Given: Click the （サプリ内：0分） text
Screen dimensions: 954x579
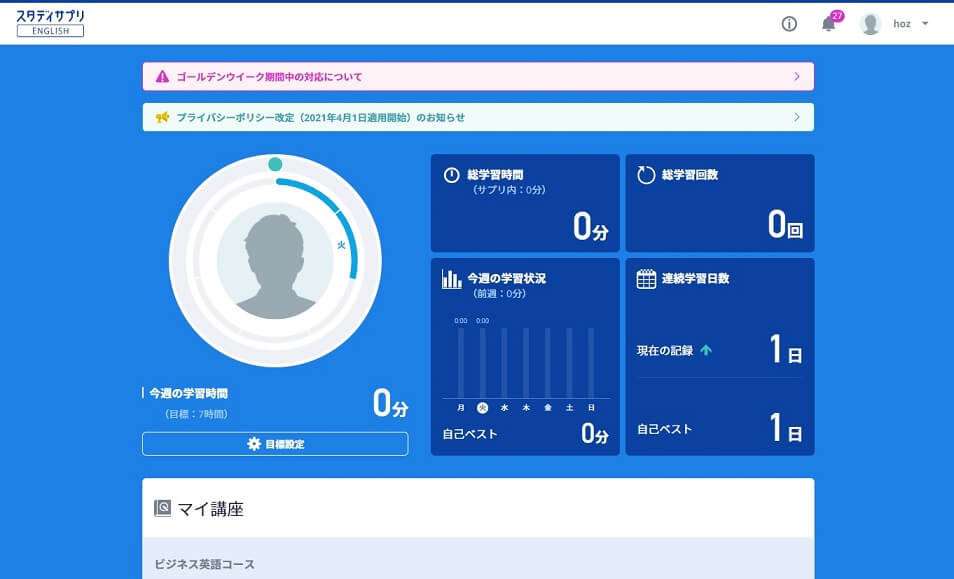Looking at the screenshot, I should click(x=509, y=190).
